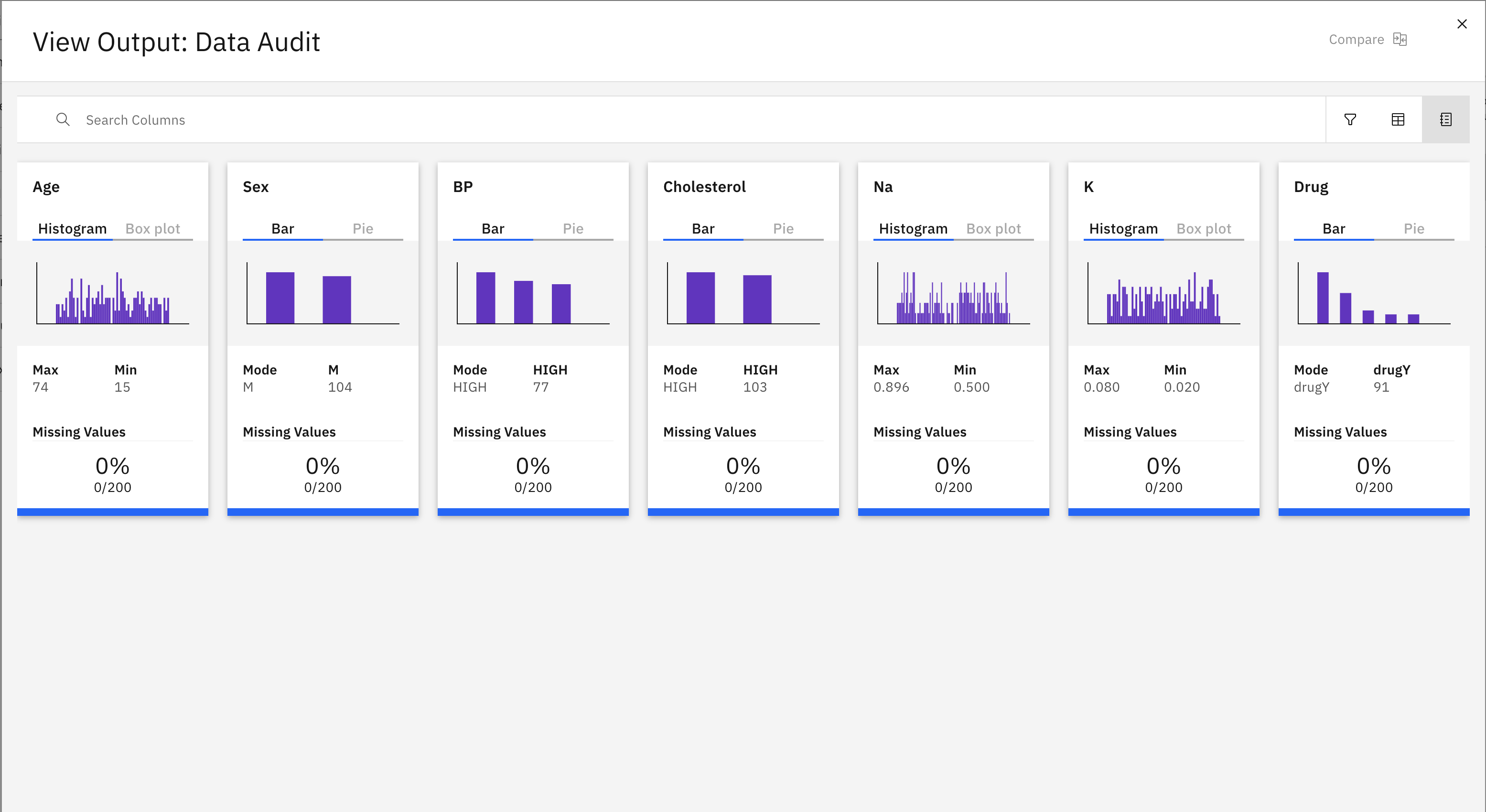
Task: Click the BP column title
Action: [x=463, y=187]
